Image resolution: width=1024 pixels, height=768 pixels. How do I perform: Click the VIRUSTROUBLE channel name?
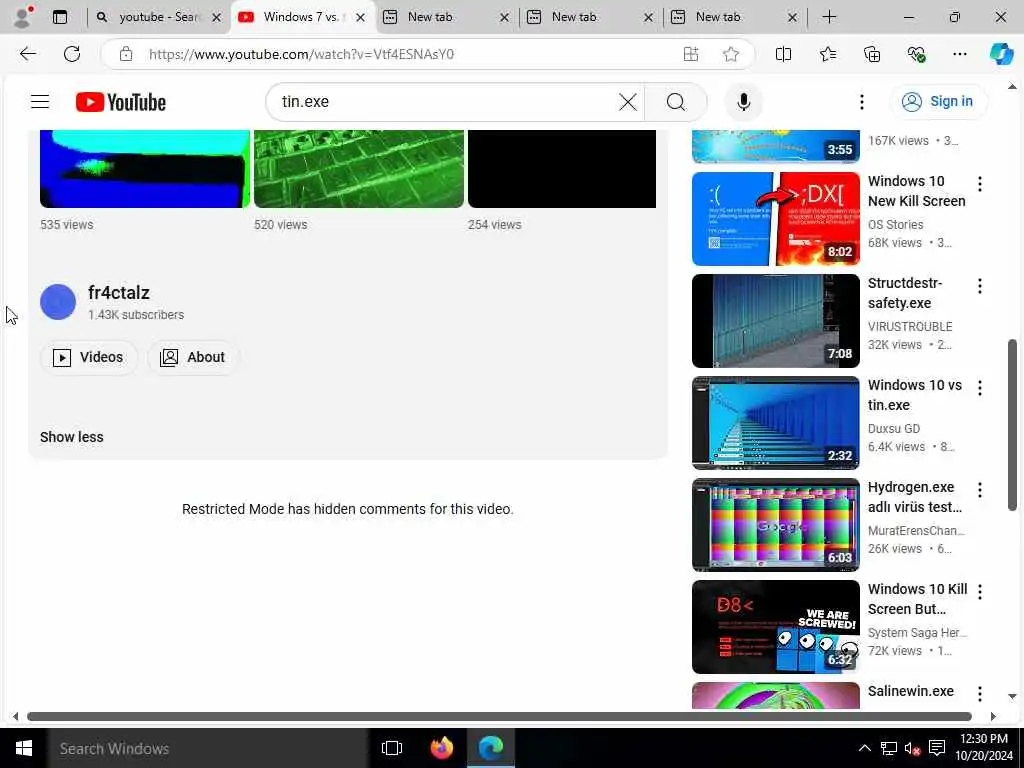[910, 327]
